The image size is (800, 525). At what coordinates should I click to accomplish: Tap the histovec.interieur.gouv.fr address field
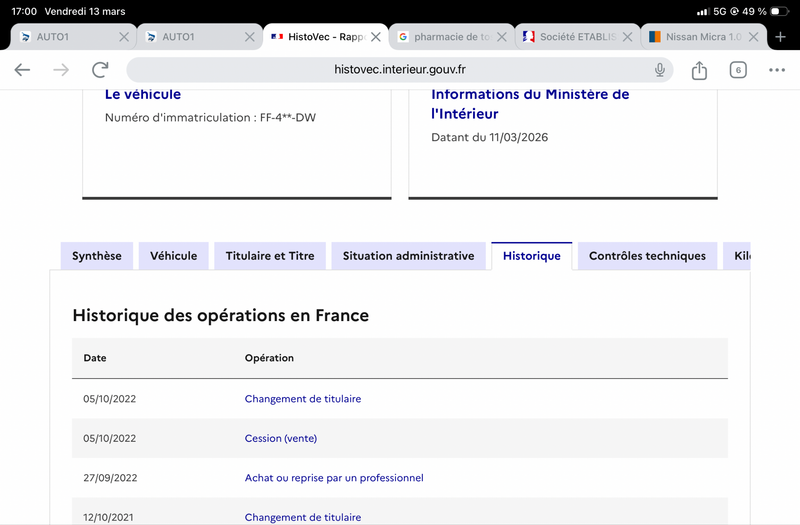pos(400,70)
